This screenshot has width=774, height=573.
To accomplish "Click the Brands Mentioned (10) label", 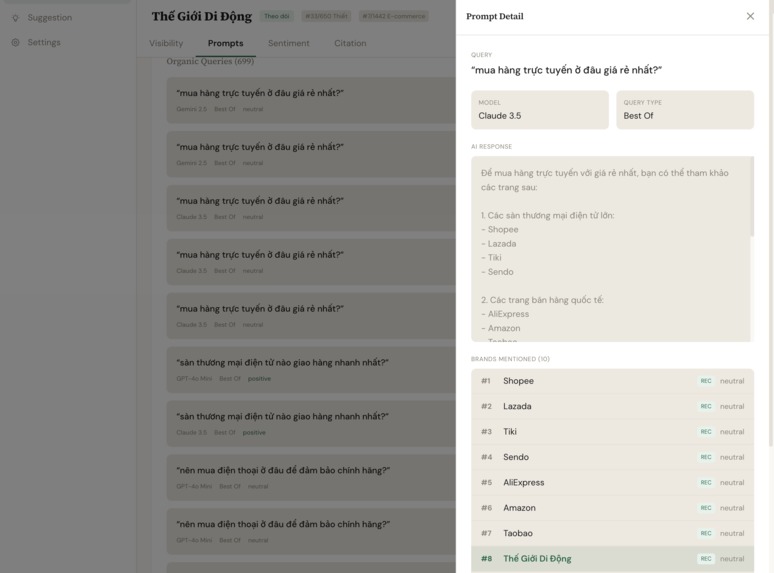I will coord(510,359).
